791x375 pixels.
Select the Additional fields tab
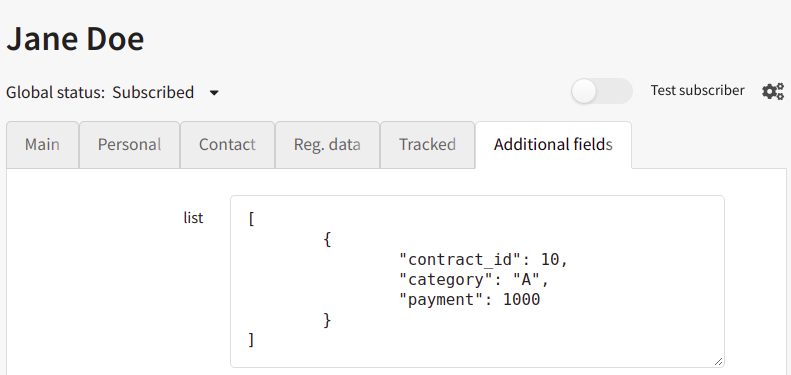(553, 145)
